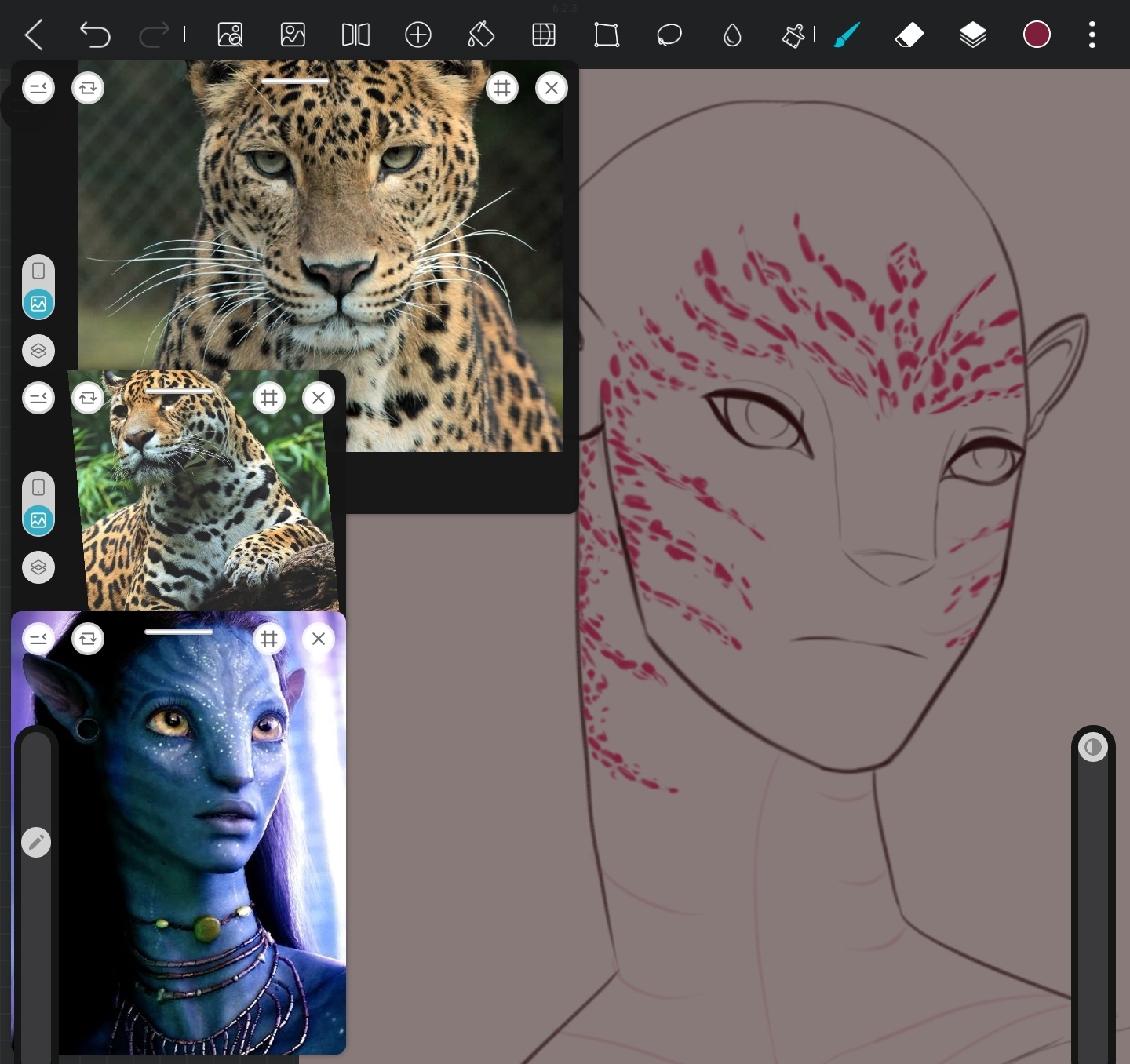Open the Smudge blur drop tool
This screenshot has width=1130, height=1064.
coord(731,35)
